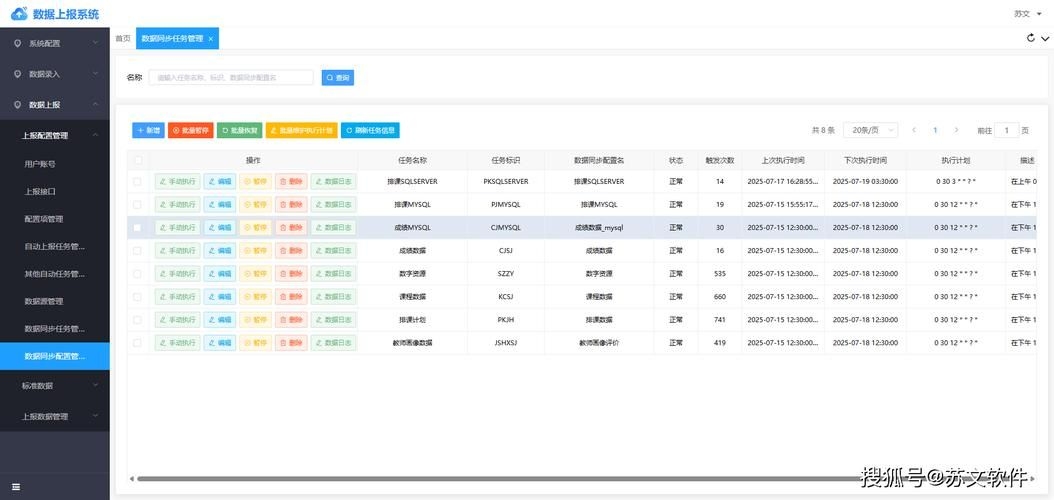Screen dimensions: 1054x500
Task: Click 手动执行 for the 排课SQLSERVER task
Action: (177, 182)
